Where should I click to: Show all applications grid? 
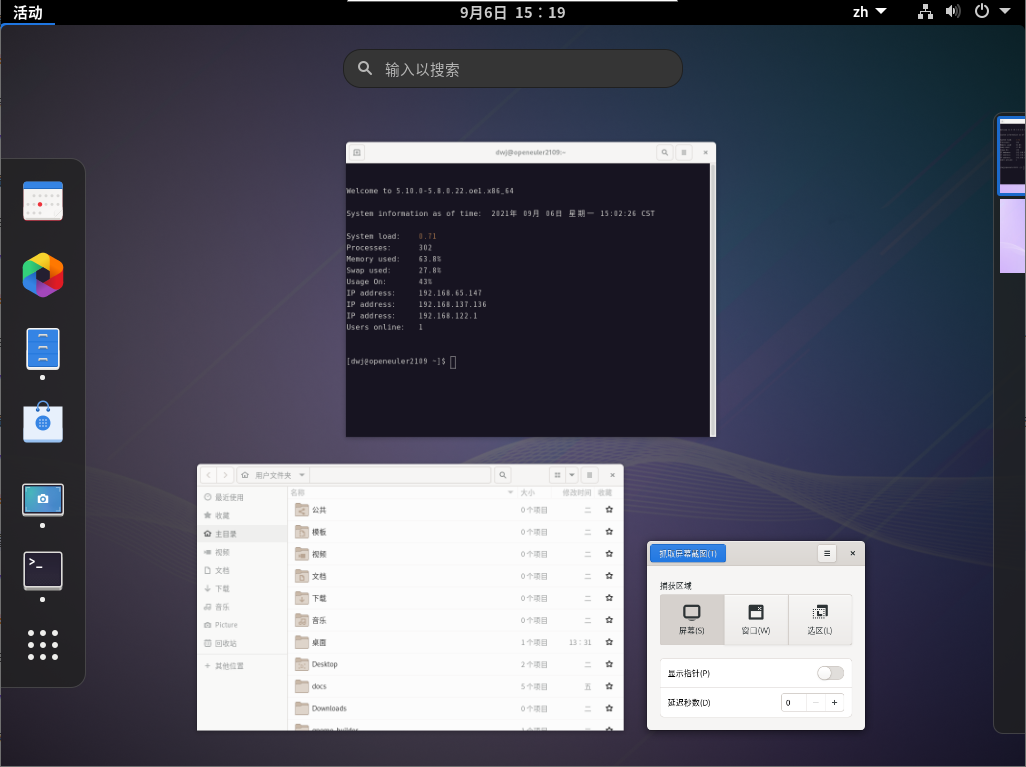tap(43, 645)
